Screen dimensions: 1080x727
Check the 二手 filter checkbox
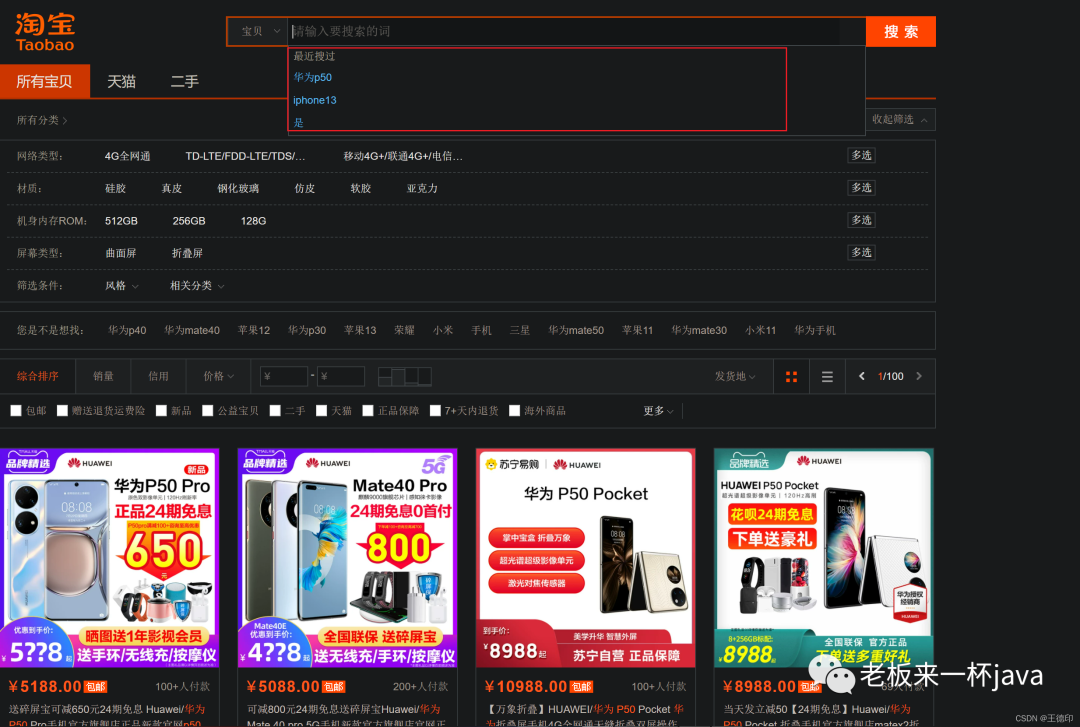click(x=275, y=411)
